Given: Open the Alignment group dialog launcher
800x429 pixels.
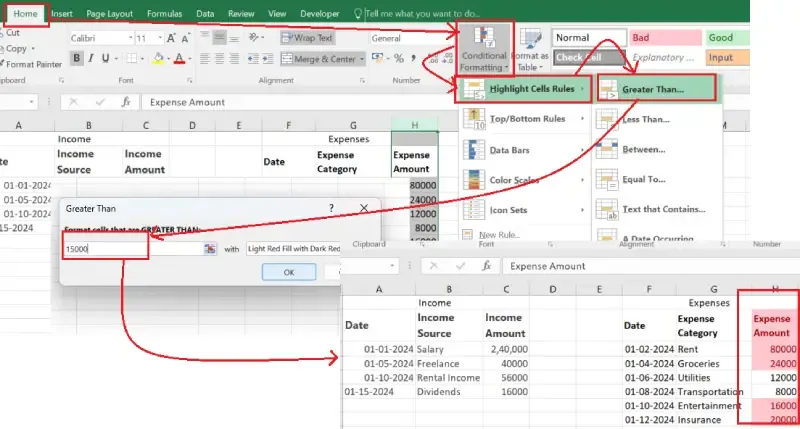Looking at the screenshot, I should point(362,81).
